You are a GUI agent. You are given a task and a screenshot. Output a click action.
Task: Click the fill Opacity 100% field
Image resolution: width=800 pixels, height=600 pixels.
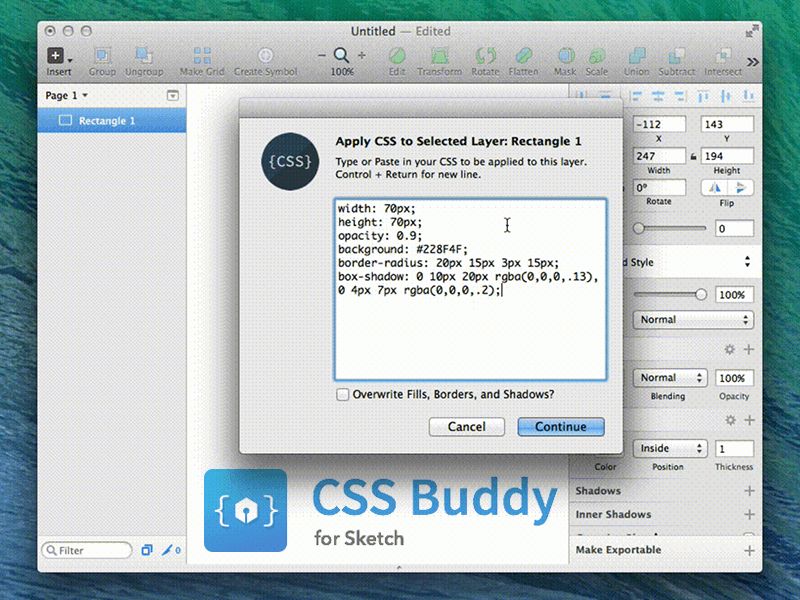pyautogui.click(x=734, y=378)
